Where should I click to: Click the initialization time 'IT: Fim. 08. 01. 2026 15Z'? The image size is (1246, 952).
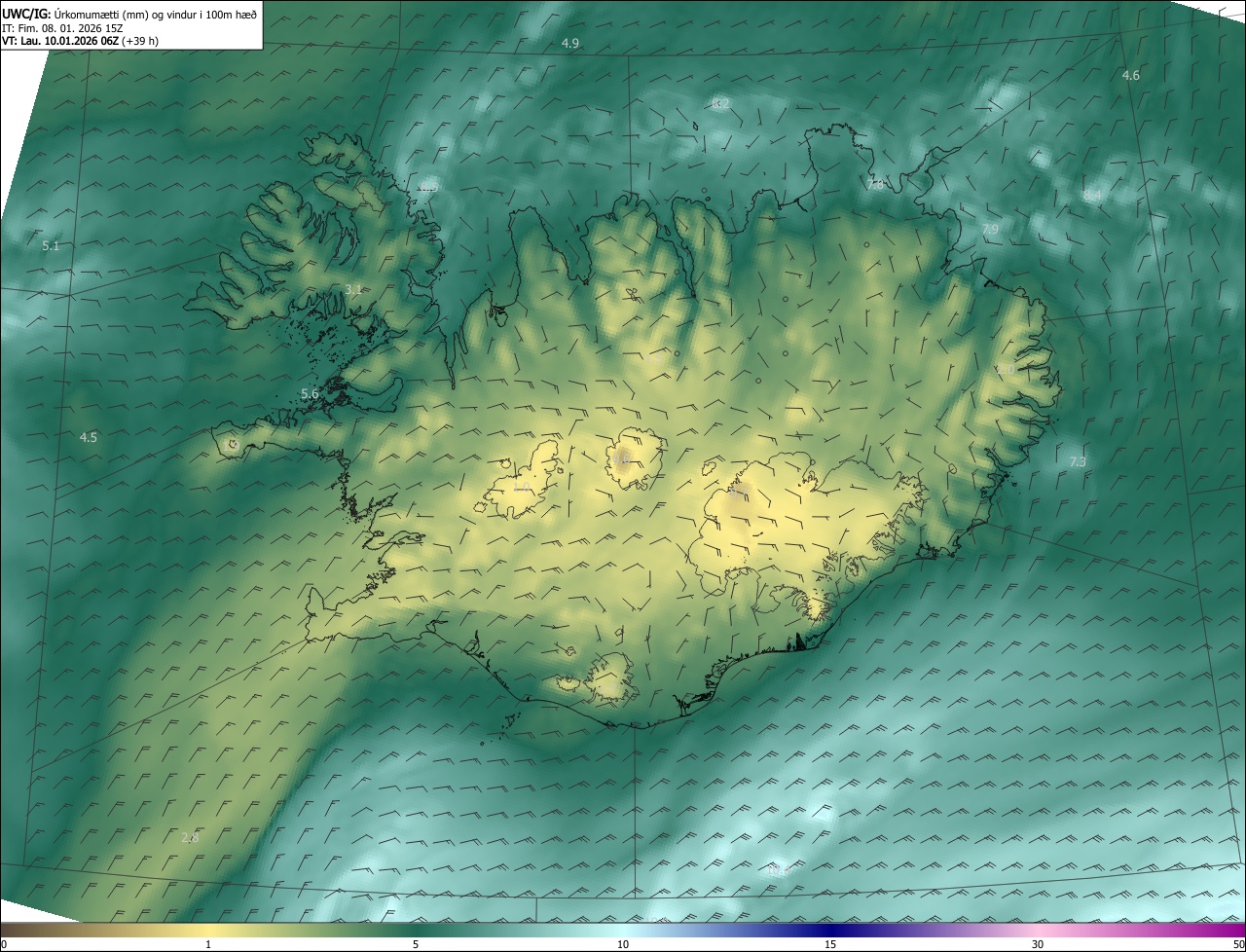click(x=60, y=27)
